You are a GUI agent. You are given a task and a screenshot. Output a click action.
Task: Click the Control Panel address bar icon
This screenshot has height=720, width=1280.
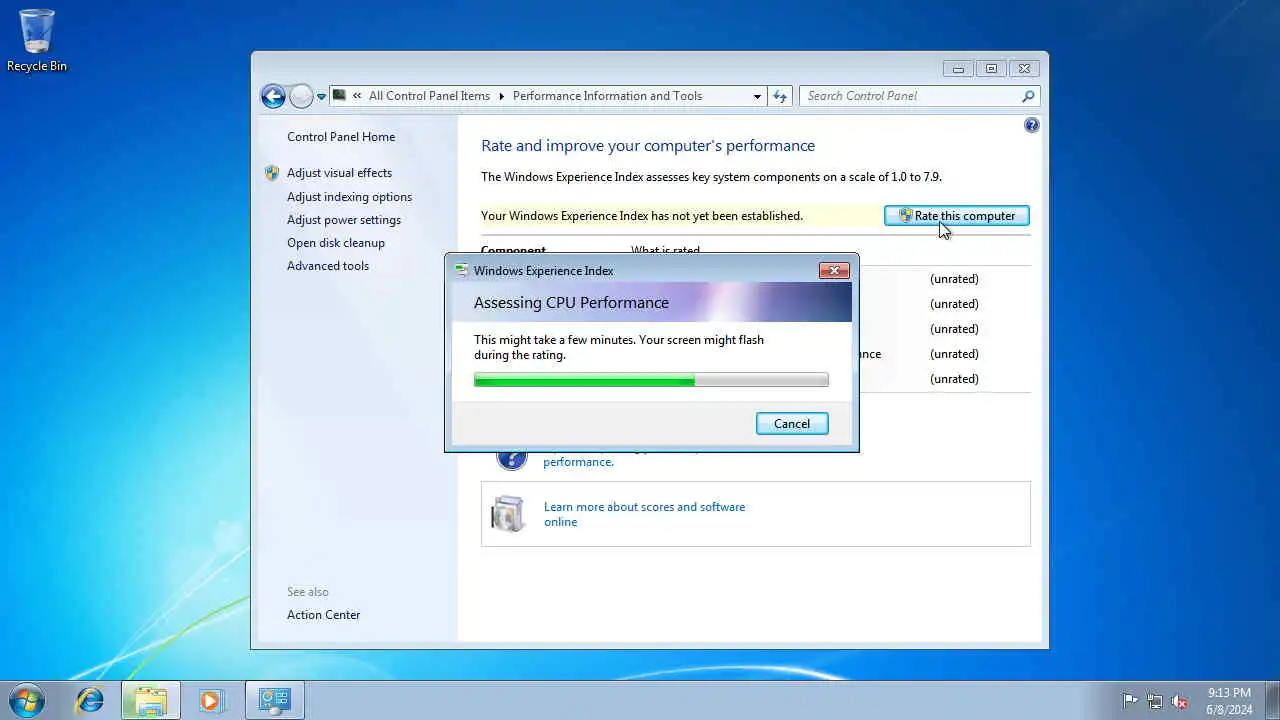click(x=340, y=96)
